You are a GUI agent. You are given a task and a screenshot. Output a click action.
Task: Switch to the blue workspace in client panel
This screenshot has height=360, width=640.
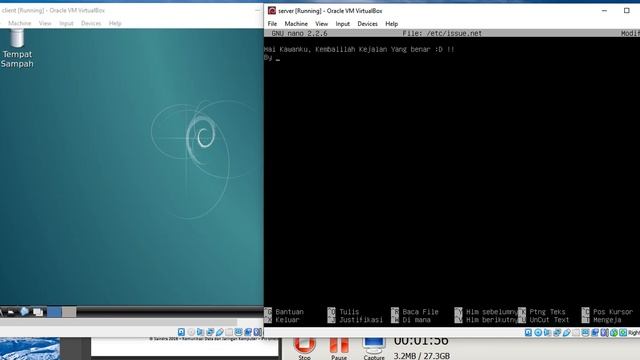pos(54,312)
